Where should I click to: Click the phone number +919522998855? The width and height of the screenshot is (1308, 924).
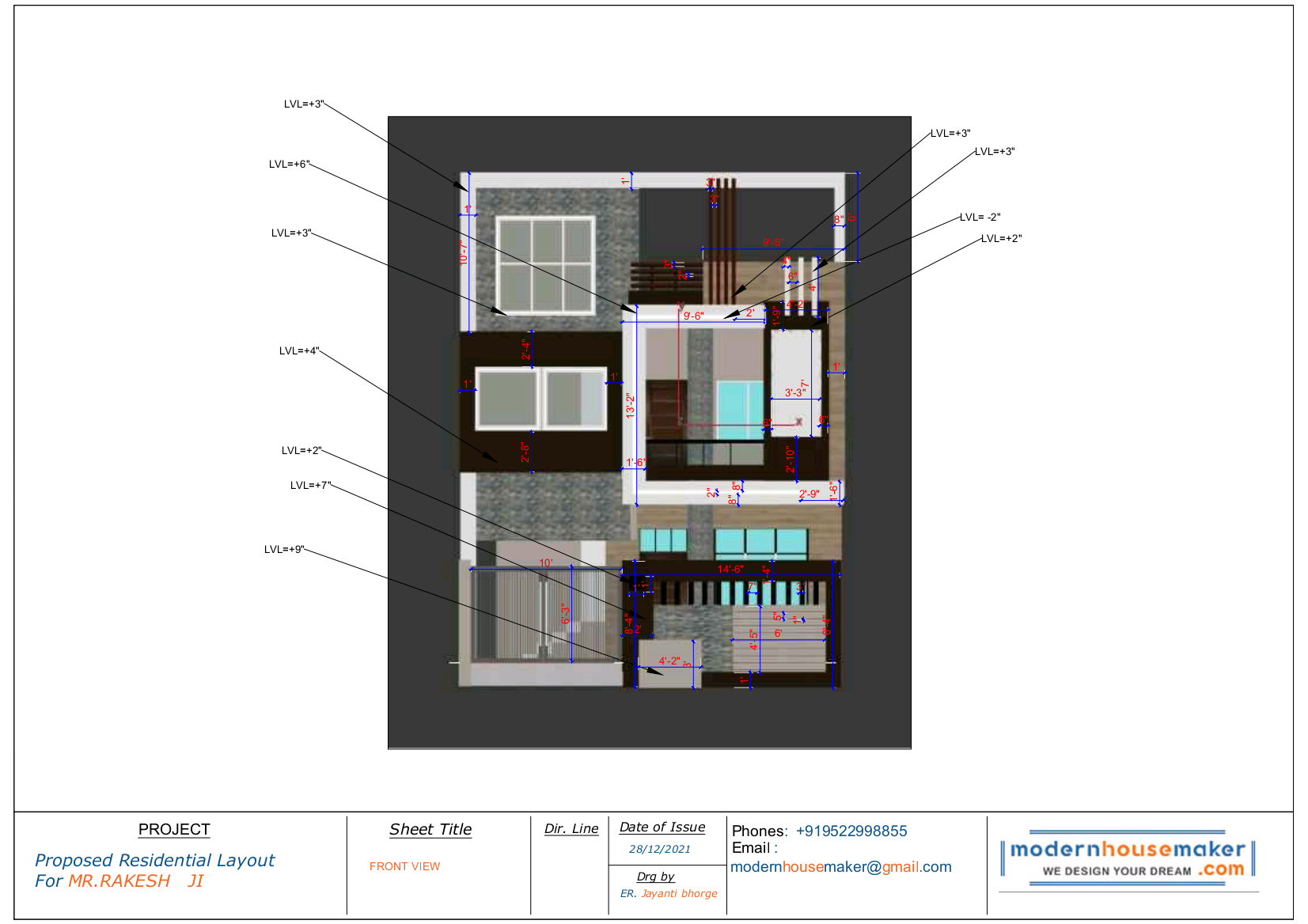tap(851, 831)
